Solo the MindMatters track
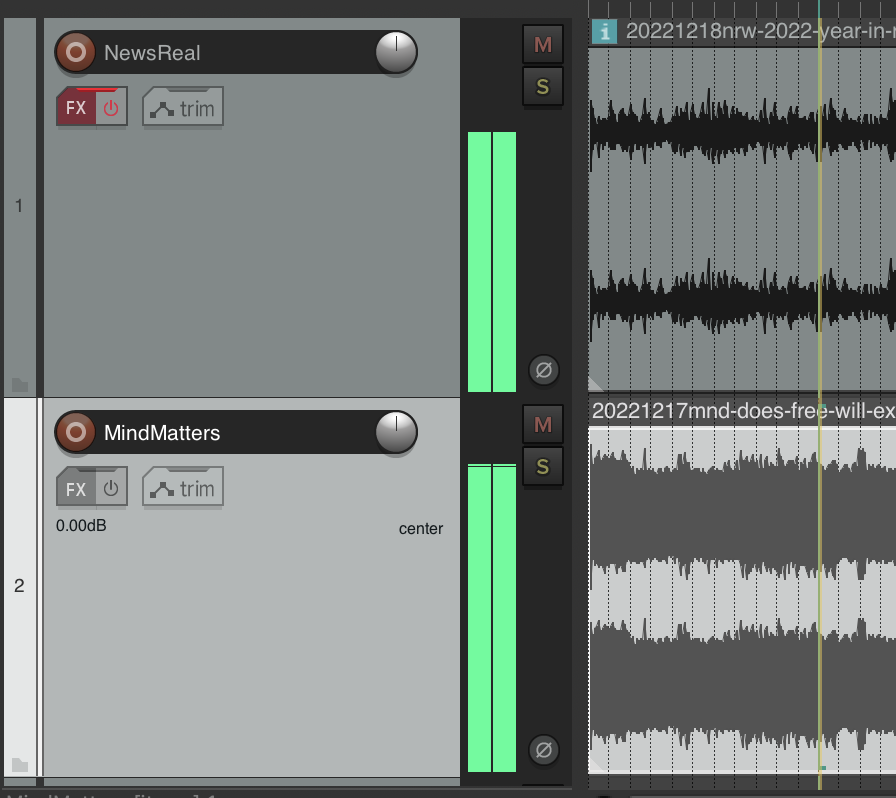This screenshot has height=798, width=896. click(543, 467)
